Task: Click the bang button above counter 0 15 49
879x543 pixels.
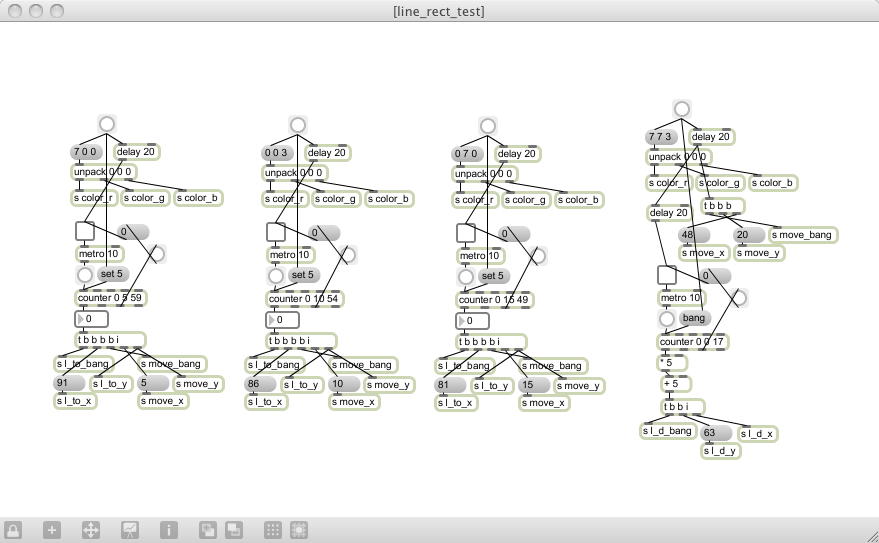Action: [x=466, y=277]
